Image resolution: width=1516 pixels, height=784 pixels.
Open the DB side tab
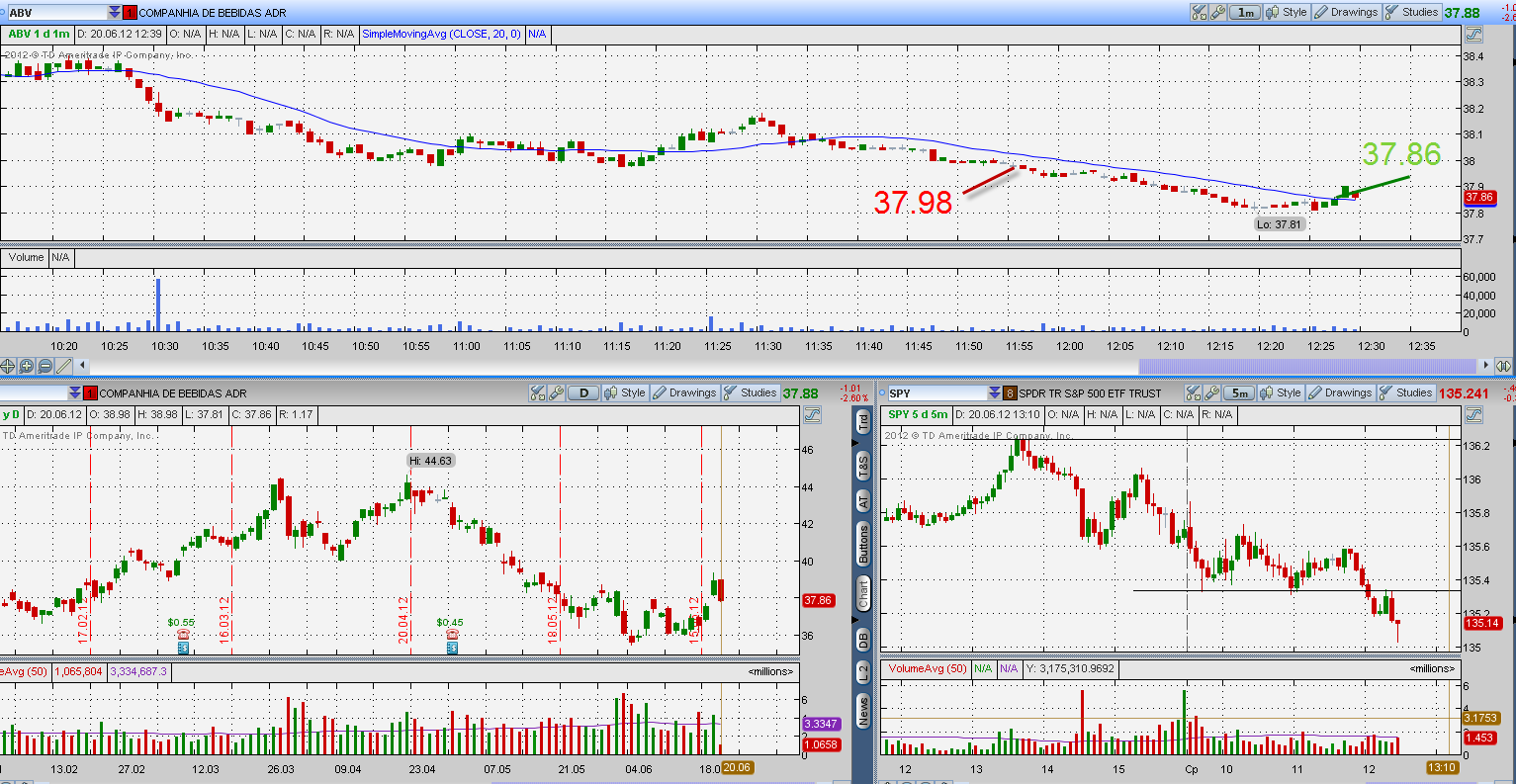coord(863,640)
